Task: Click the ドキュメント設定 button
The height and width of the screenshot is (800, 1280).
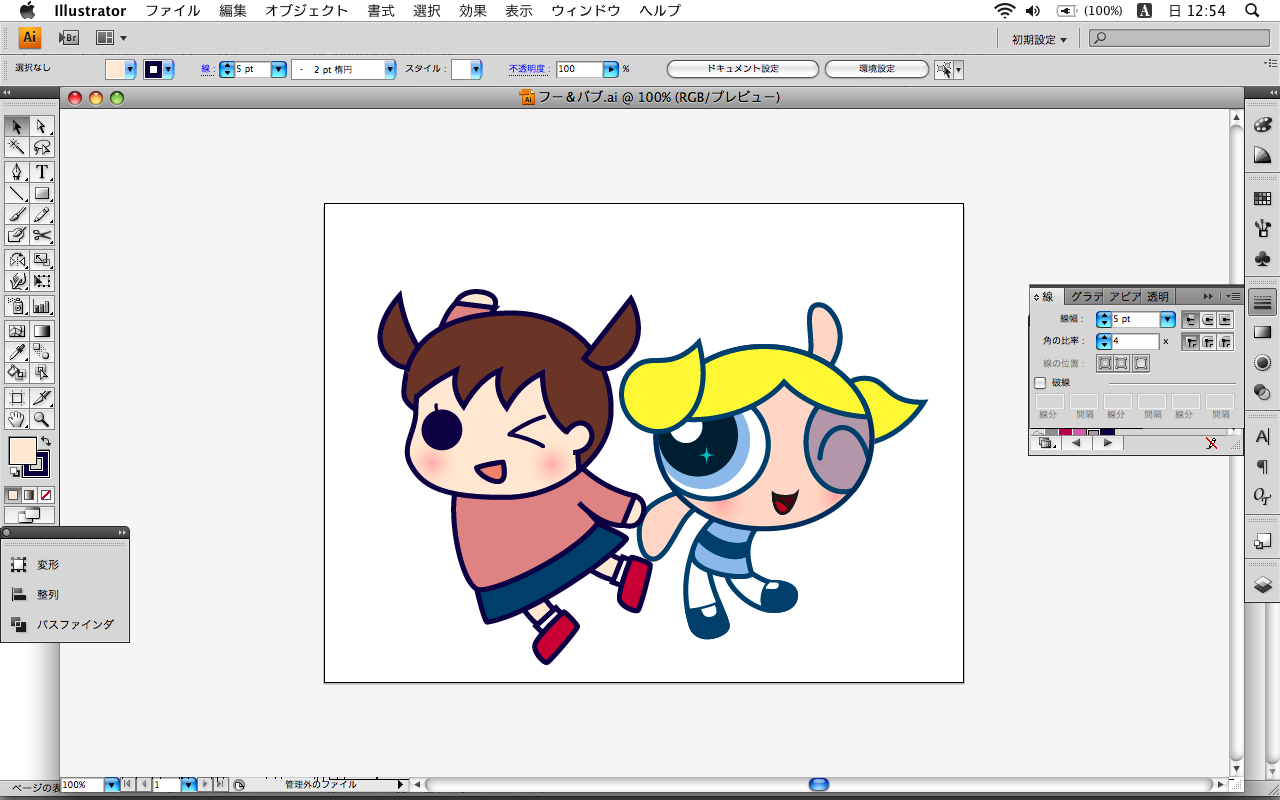Action: point(742,69)
